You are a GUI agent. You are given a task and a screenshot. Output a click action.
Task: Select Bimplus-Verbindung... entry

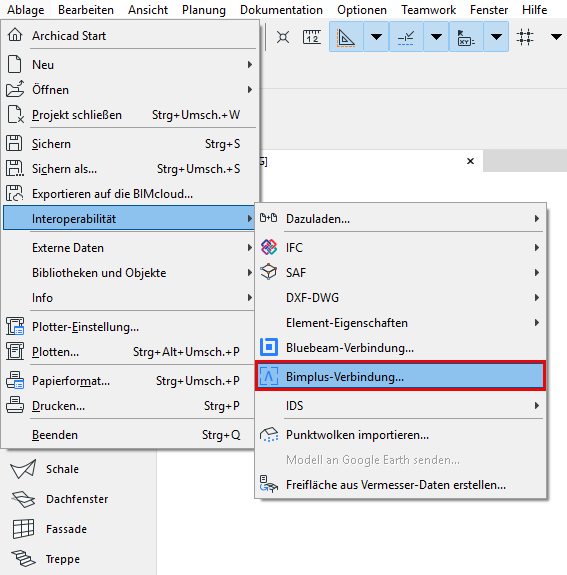400,376
